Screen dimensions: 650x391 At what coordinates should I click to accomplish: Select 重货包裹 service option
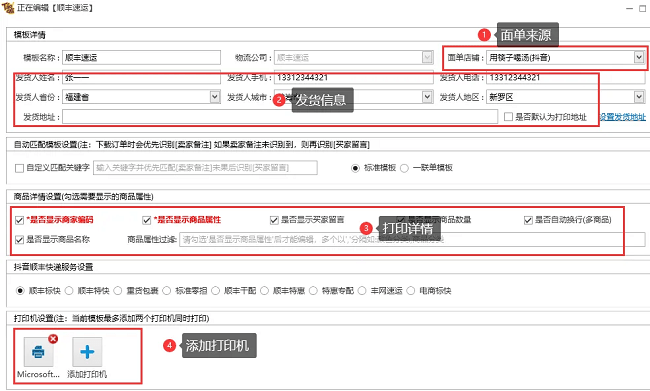tap(118, 291)
